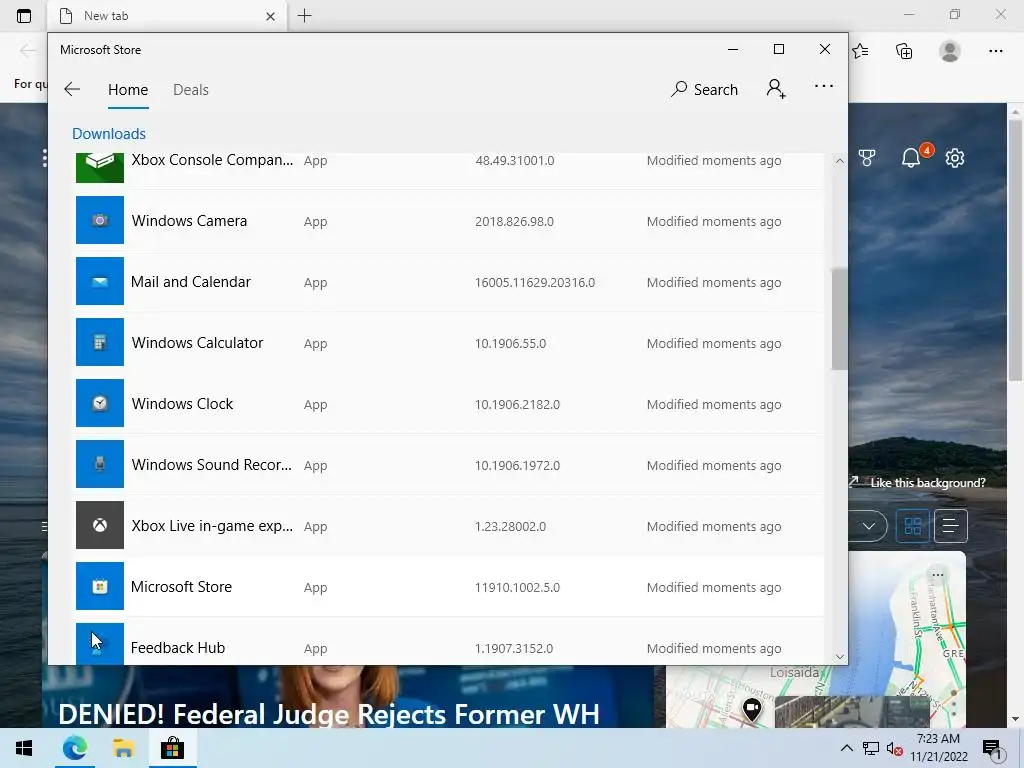
Task: Open the Edge profile avatar
Action: coord(950,51)
